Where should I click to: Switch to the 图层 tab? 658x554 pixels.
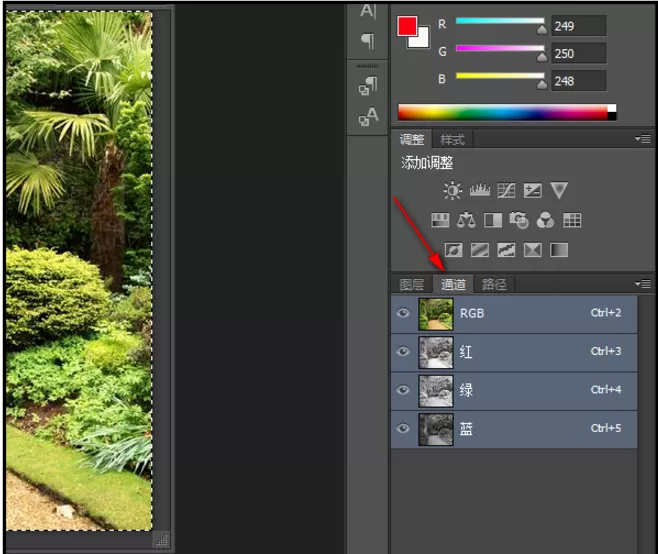[412, 285]
